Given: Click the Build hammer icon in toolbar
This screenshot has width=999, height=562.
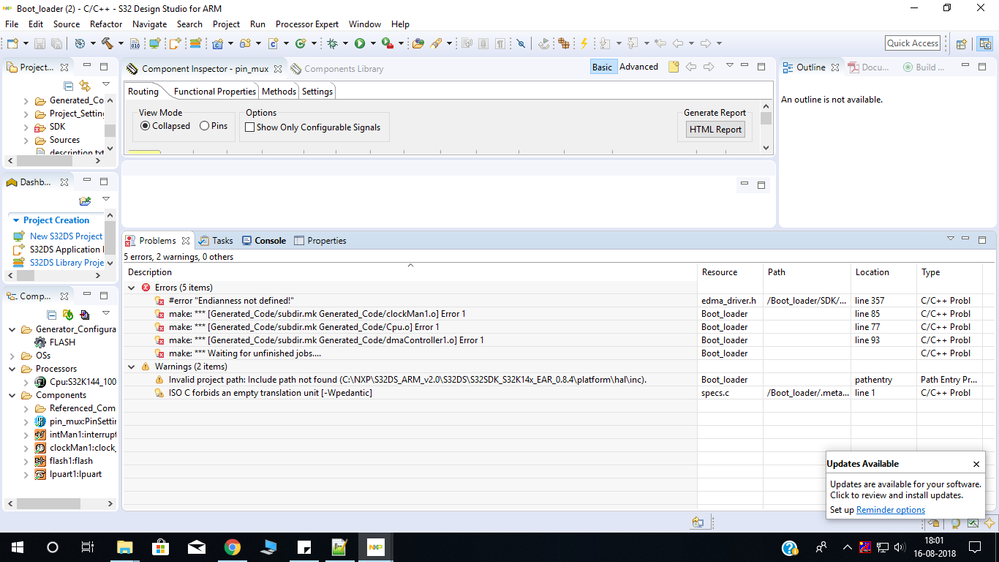Looking at the screenshot, I should 107,43.
